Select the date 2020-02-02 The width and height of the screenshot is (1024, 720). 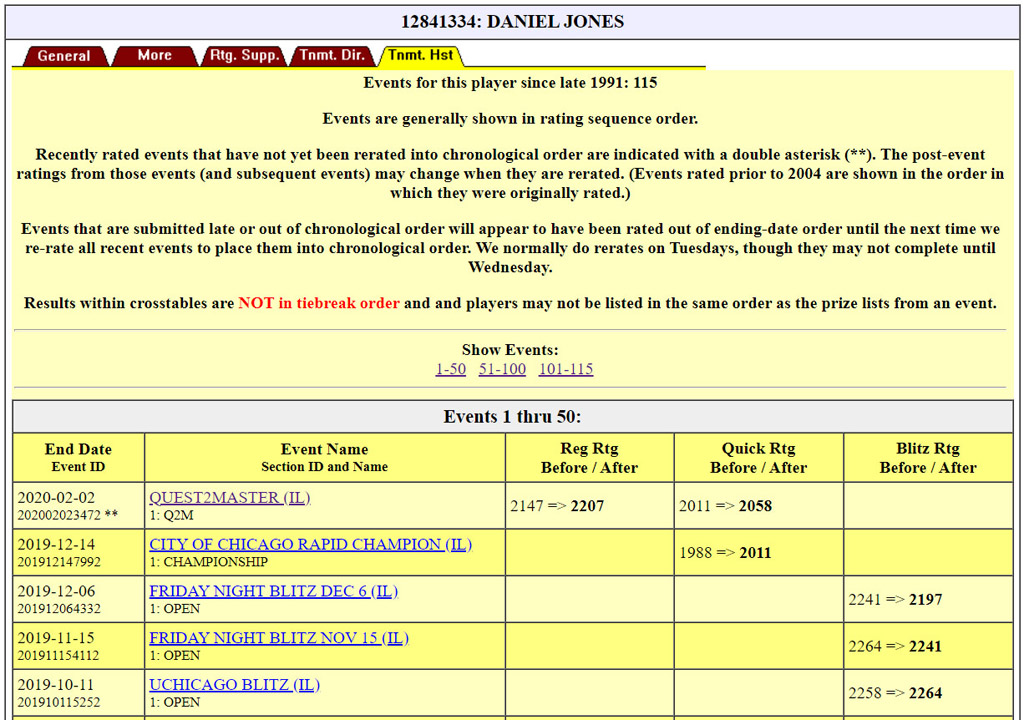pos(56,498)
